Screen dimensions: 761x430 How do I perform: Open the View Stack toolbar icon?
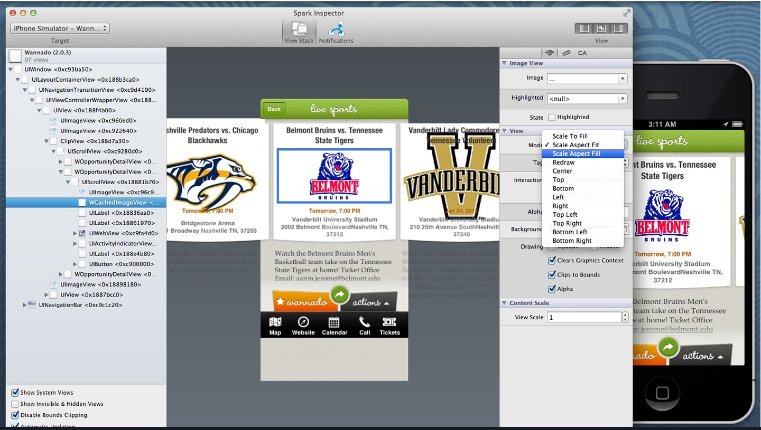[298, 33]
